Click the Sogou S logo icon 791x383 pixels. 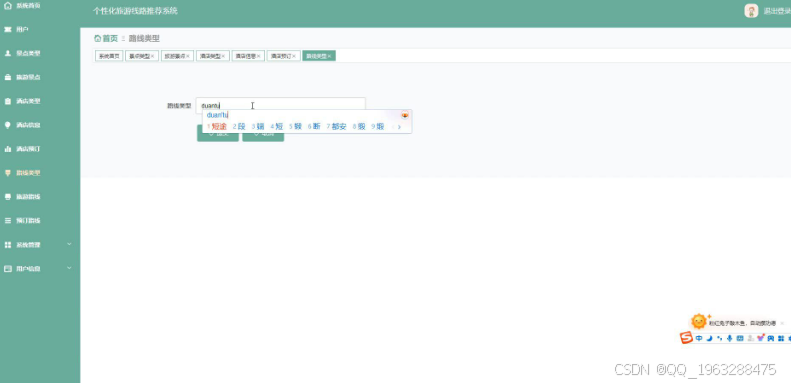(686, 338)
